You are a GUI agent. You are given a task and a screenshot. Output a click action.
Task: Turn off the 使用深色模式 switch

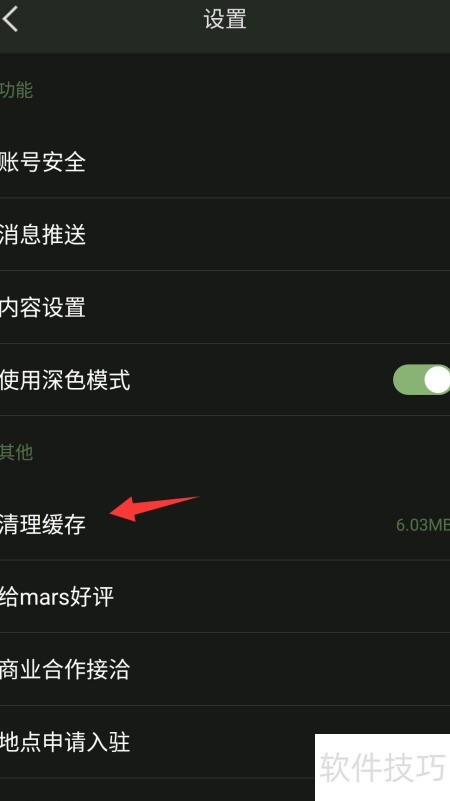click(421, 380)
